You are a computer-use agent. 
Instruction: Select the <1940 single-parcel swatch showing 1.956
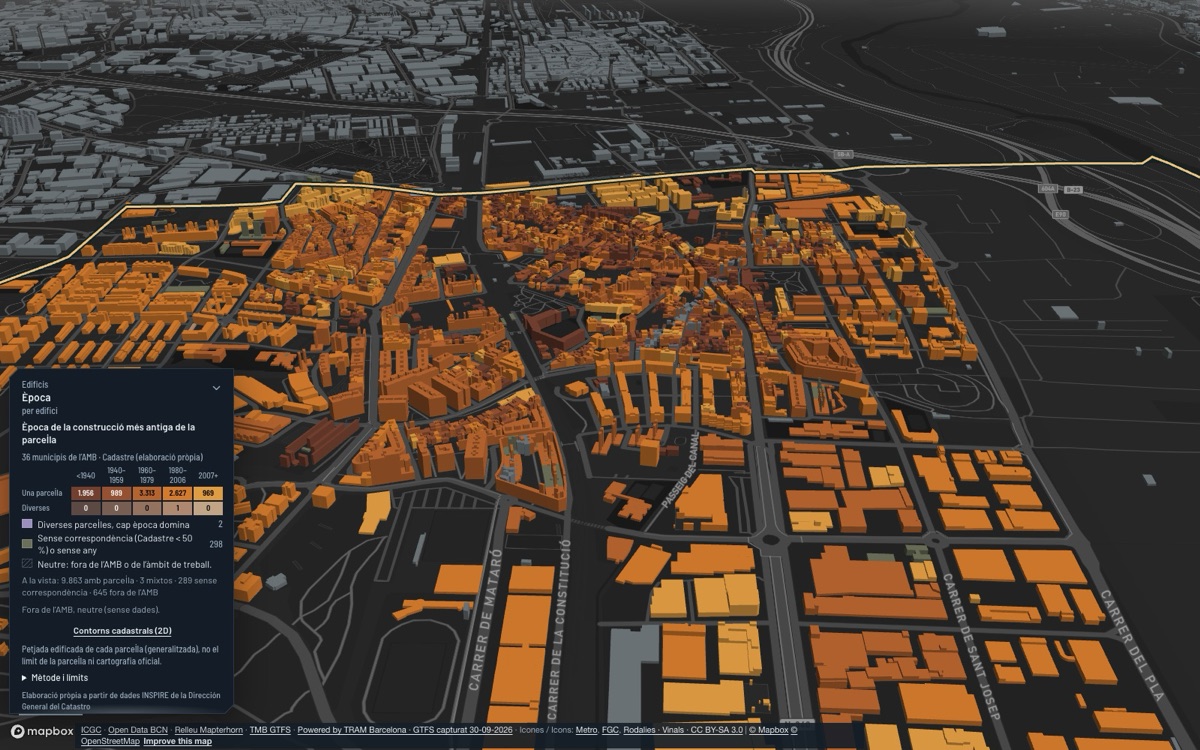[x=86, y=493]
